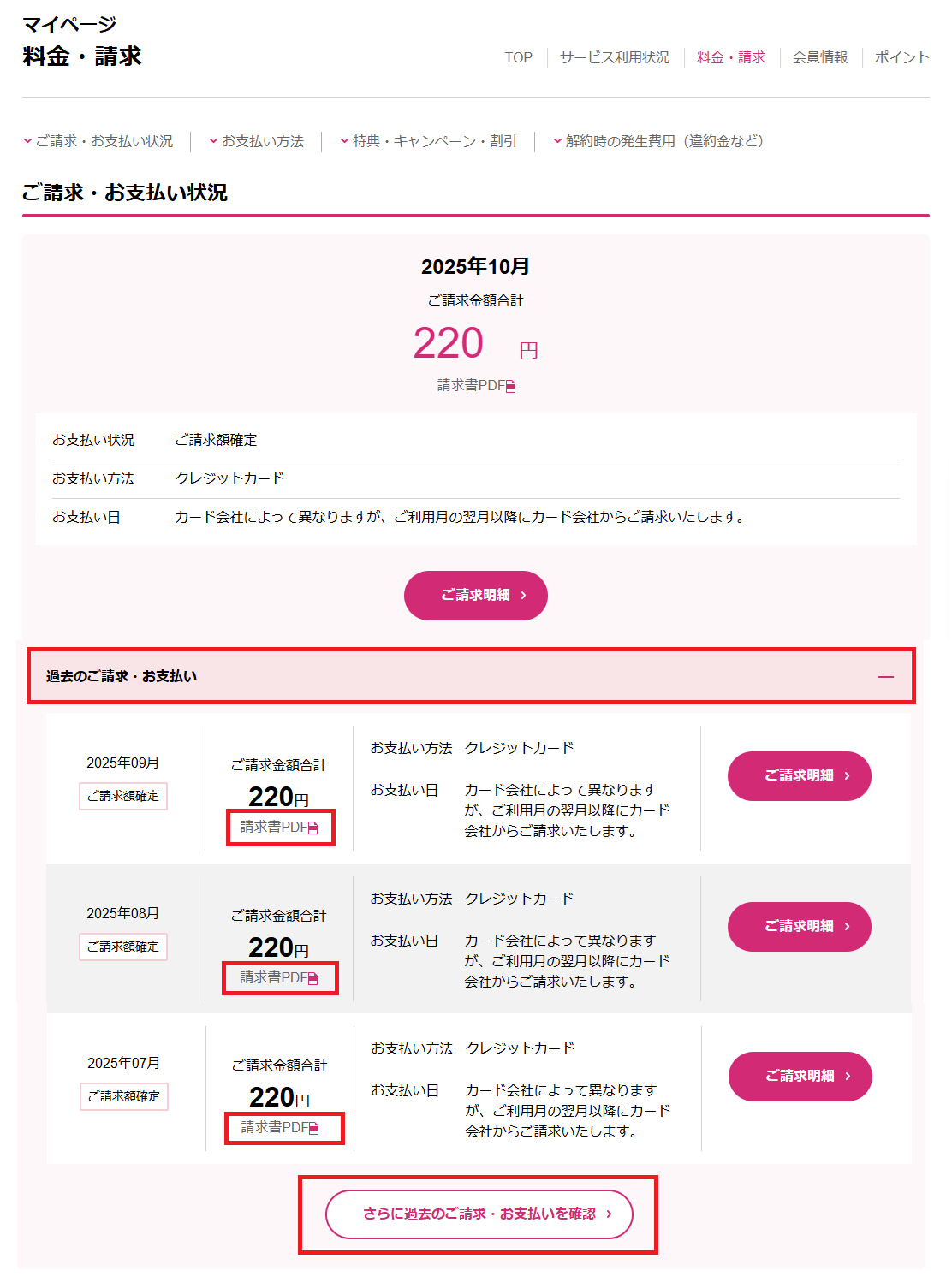
Task: Open the TOP navigation tab
Action: point(518,57)
